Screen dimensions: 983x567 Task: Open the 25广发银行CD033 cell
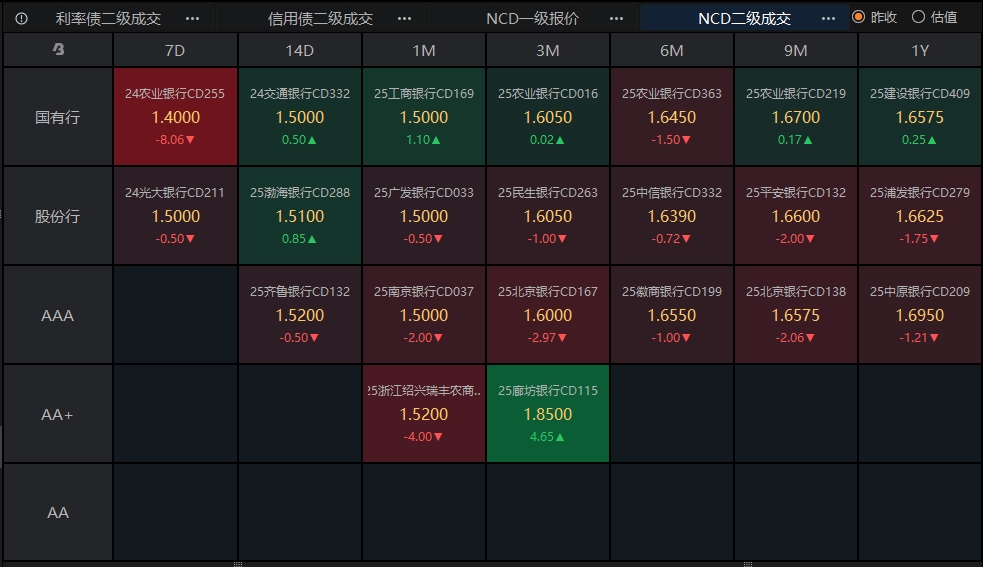pos(424,216)
